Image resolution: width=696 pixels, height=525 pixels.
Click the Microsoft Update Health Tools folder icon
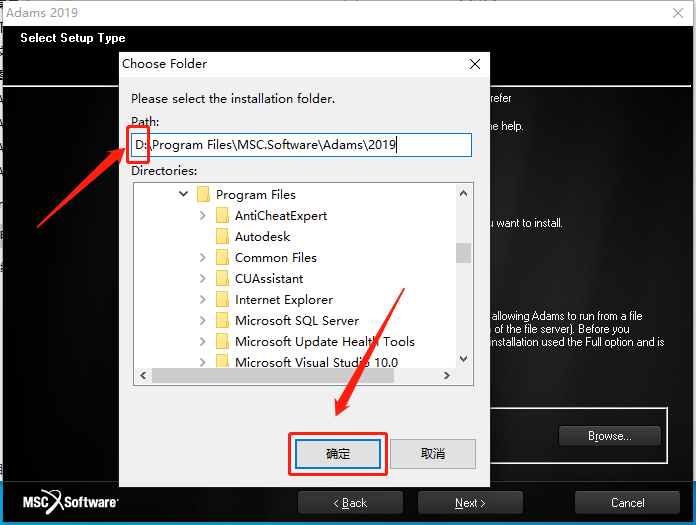pyautogui.click(x=222, y=341)
